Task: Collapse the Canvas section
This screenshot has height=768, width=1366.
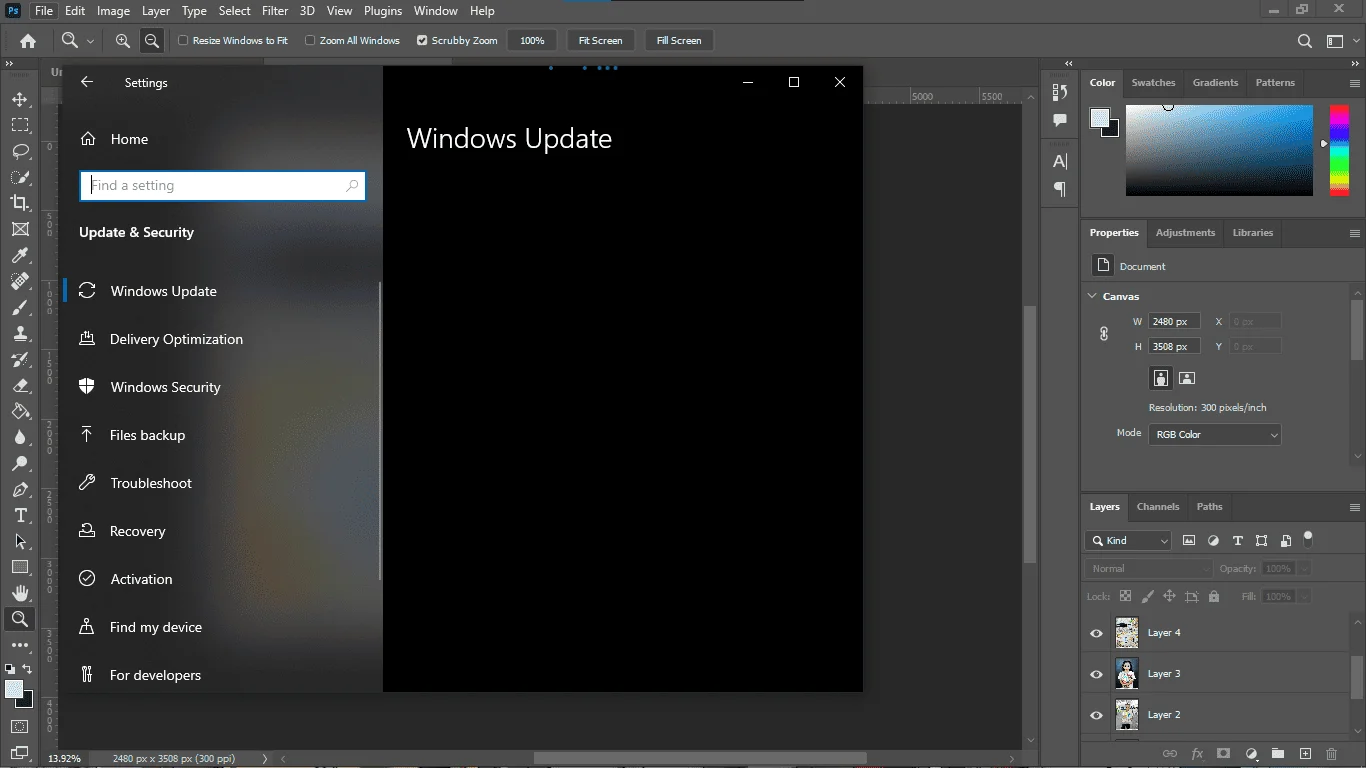Action: click(1092, 297)
